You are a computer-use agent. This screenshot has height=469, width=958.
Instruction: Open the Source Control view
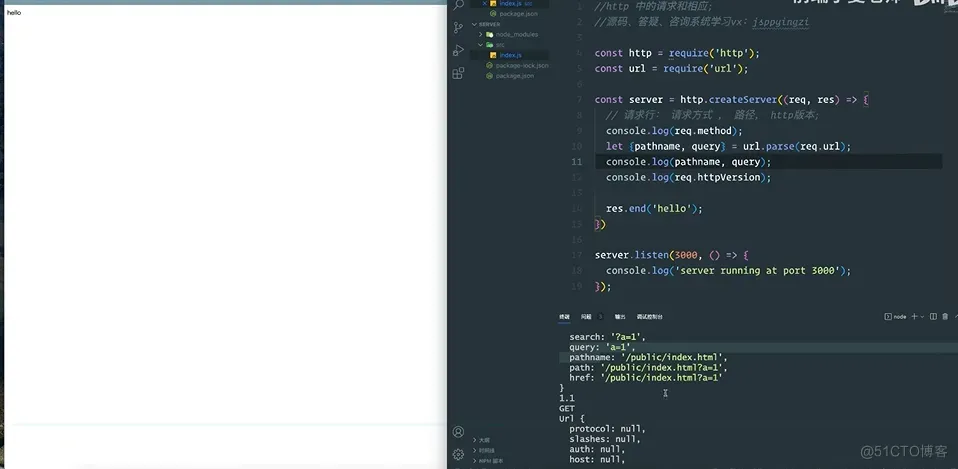[458, 27]
